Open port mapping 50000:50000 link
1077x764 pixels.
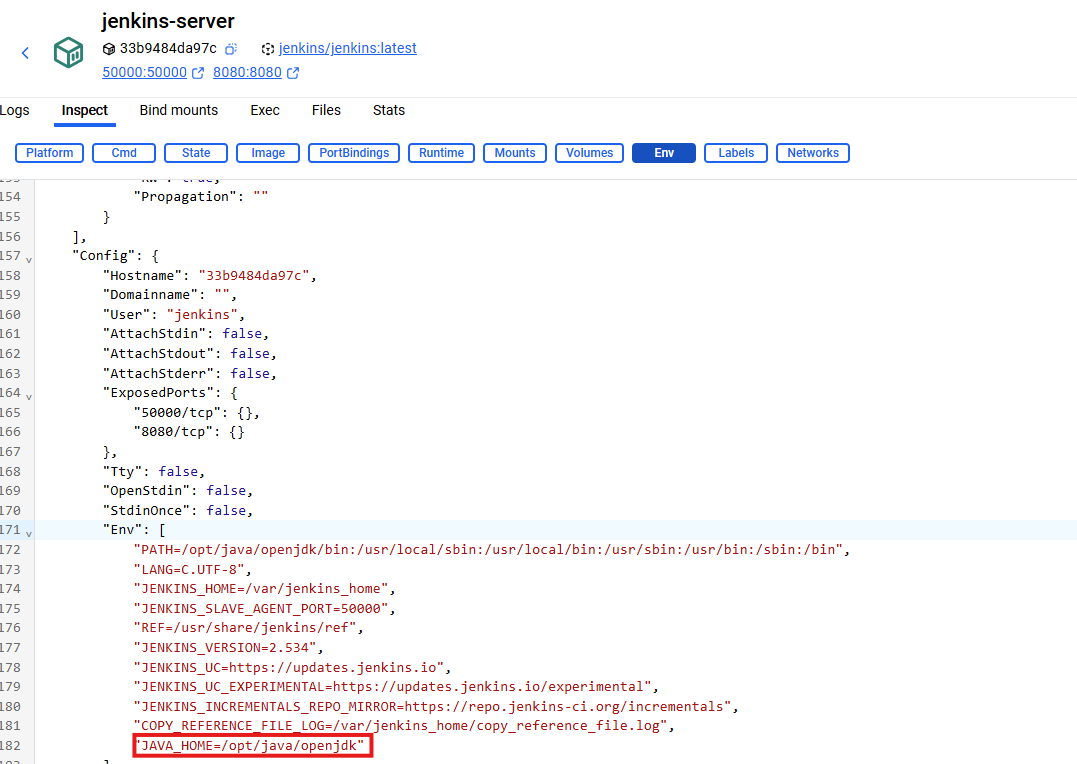pyautogui.click(x=144, y=72)
